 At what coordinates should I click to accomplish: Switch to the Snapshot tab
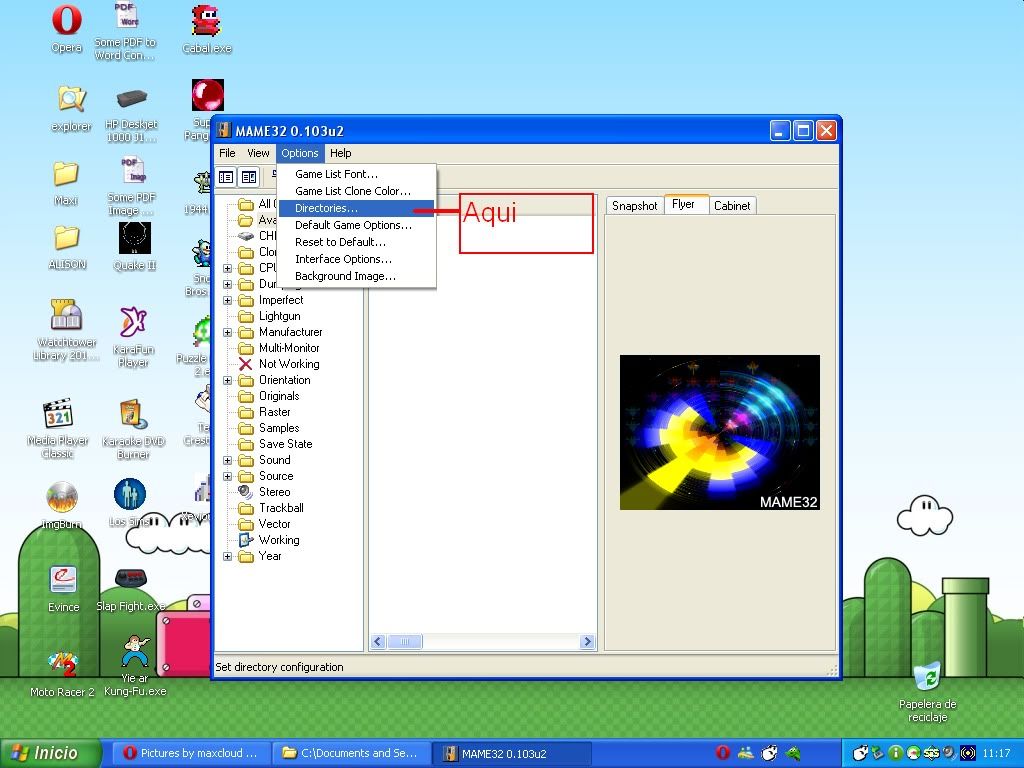click(635, 206)
